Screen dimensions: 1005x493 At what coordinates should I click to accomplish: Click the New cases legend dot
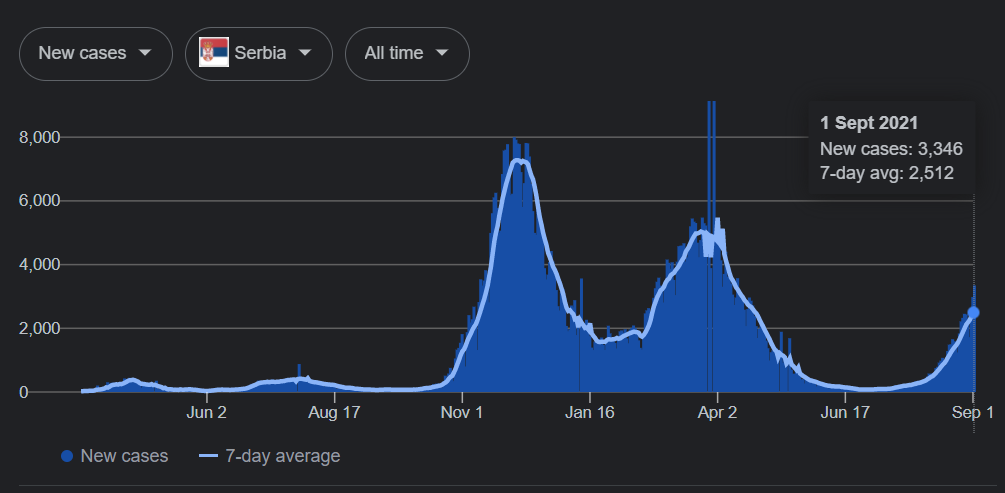(67, 456)
